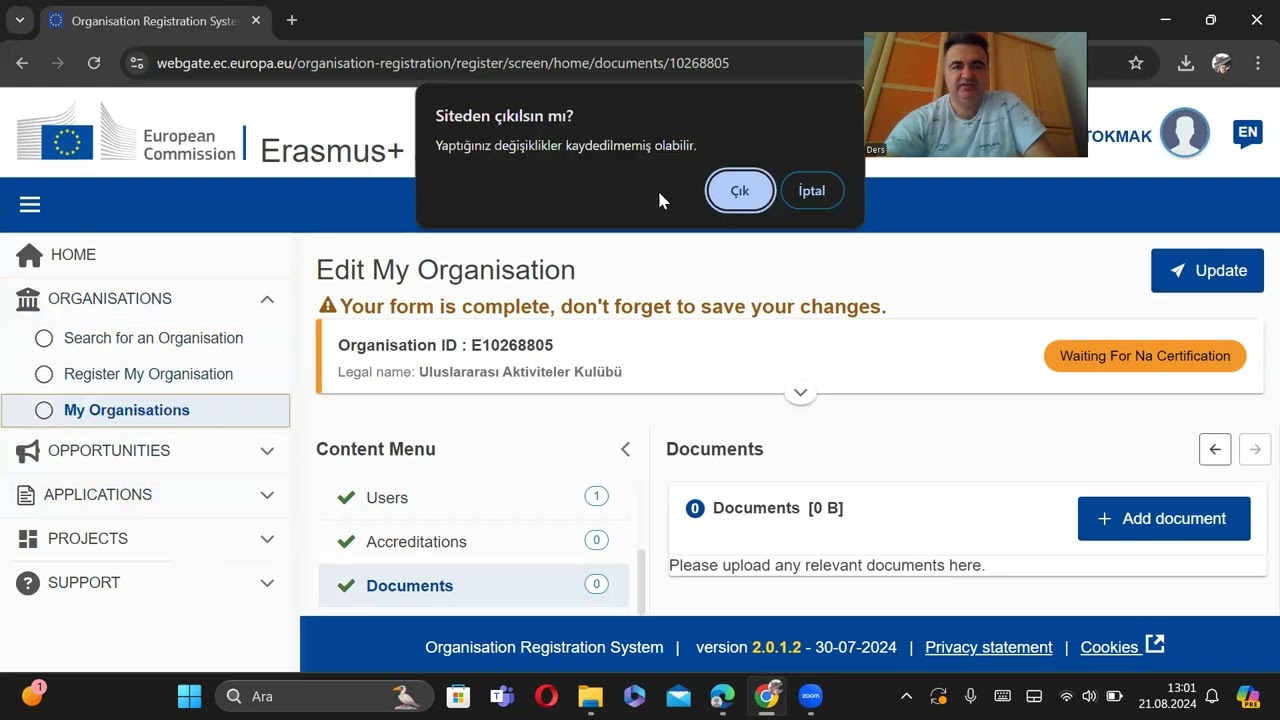Image resolution: width=1280 pixels, height=720 pixels.
Task: Open the Windows Start menu
Action: pyautogui.click(x=189, y=696)
